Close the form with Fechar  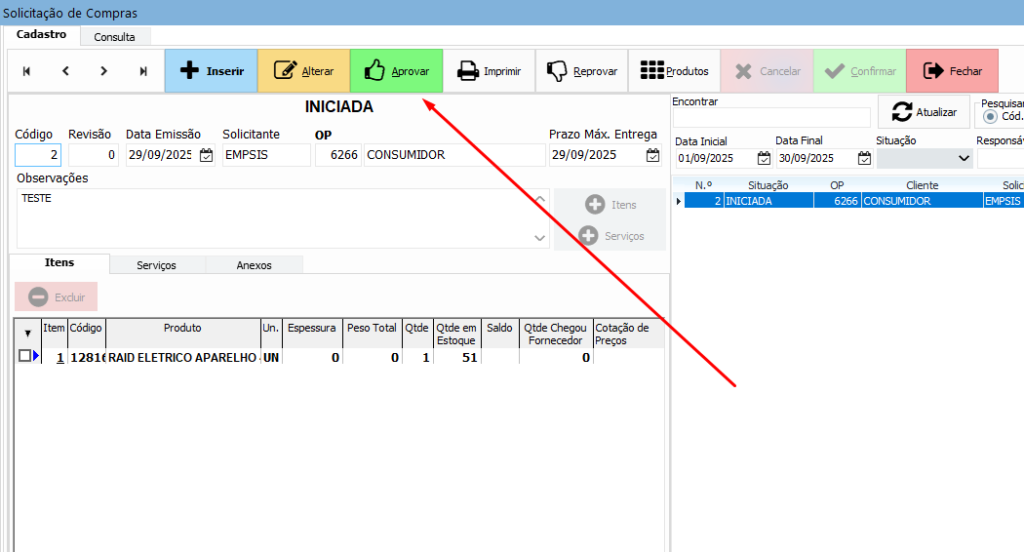pos(951,71)
